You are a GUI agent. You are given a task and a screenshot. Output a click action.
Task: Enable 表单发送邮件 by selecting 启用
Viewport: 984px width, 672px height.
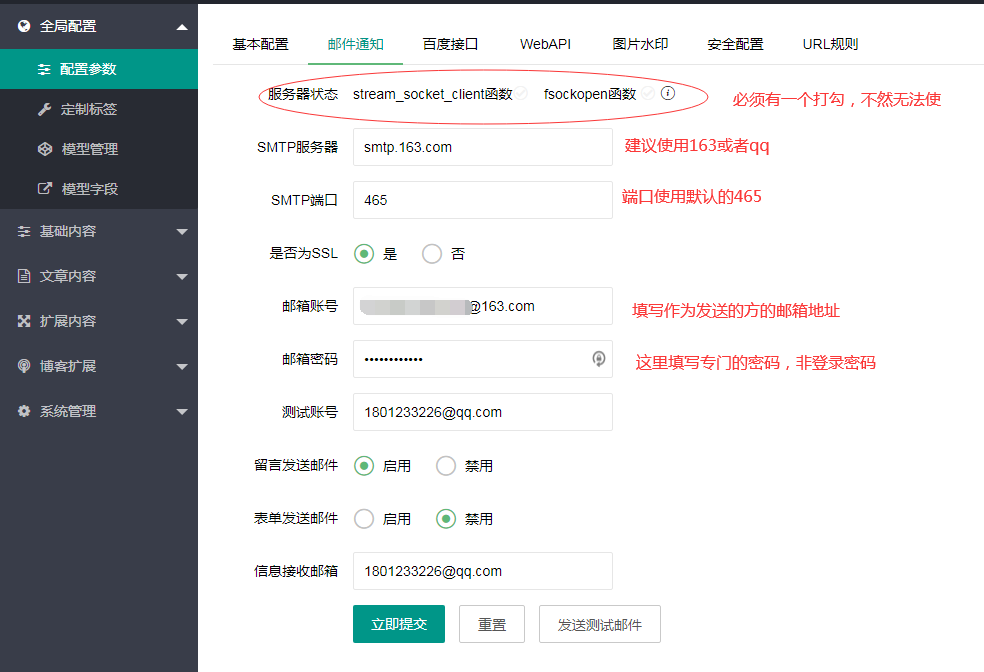(364, 518)
